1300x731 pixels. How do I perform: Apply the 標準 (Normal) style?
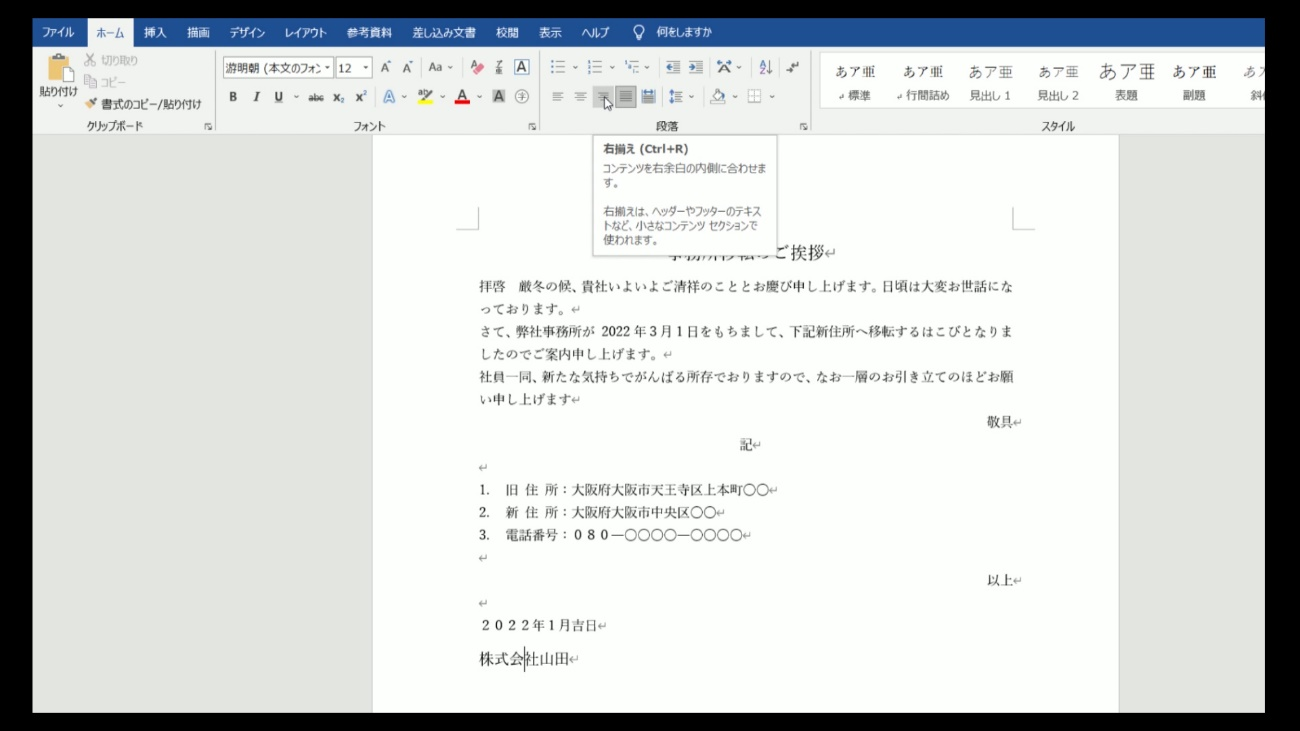click(855, 82)
